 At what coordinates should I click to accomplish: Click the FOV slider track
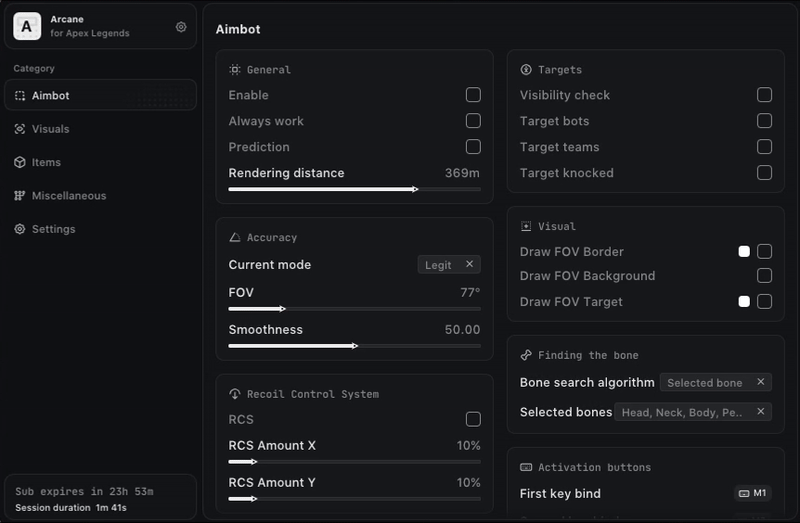(x=355, y=309)
